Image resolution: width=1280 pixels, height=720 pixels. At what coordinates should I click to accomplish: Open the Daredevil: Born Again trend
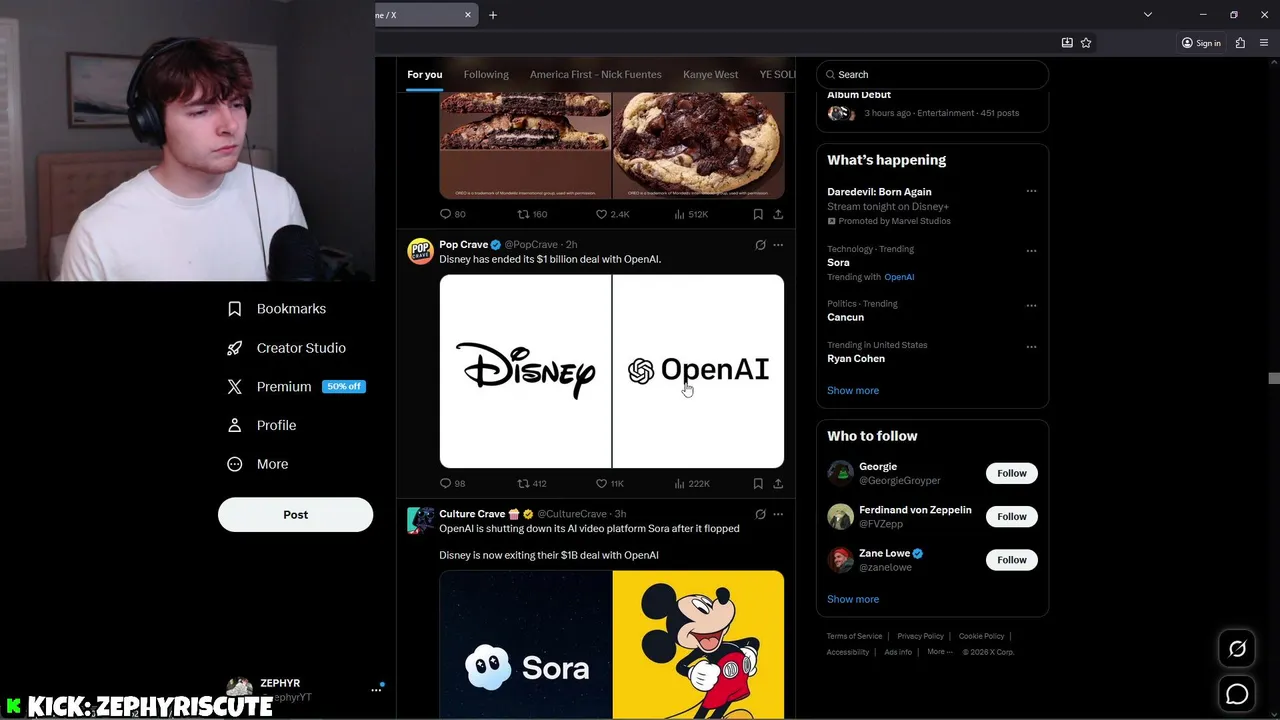pyautogui.click(x=879, y=192)
